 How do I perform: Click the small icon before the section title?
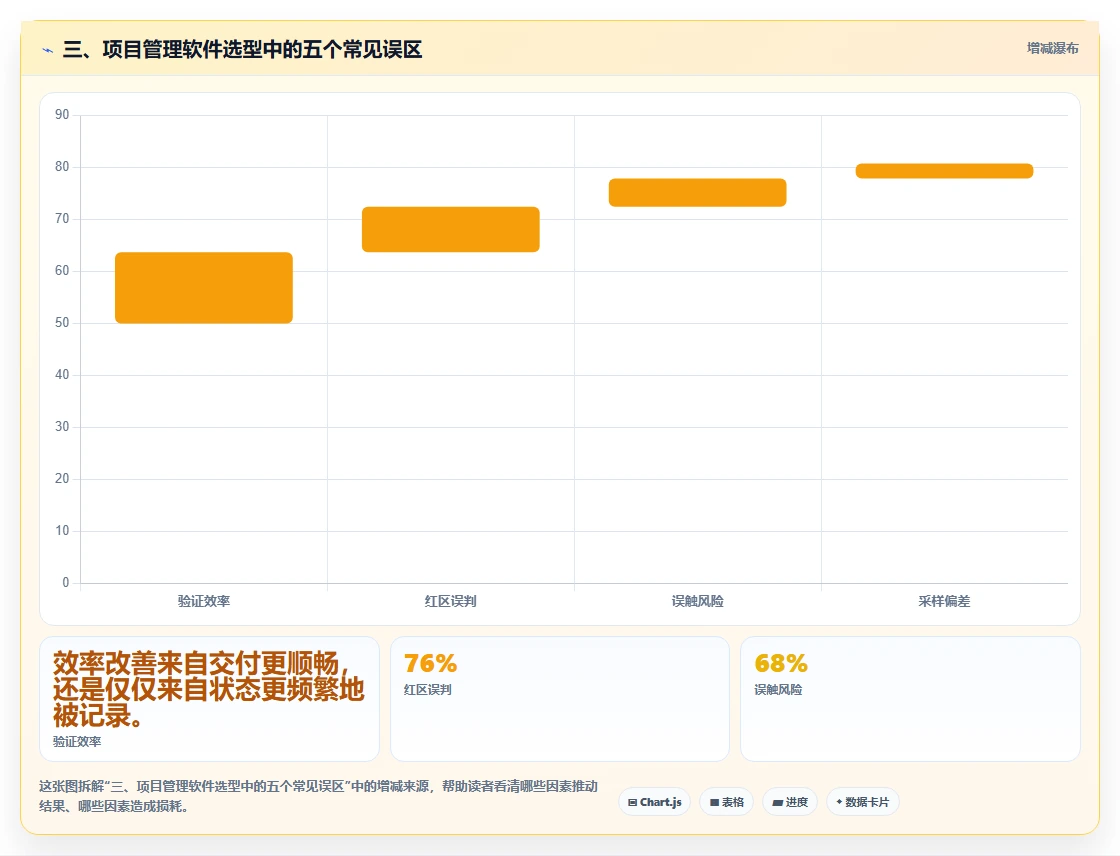tap(48, 50)
